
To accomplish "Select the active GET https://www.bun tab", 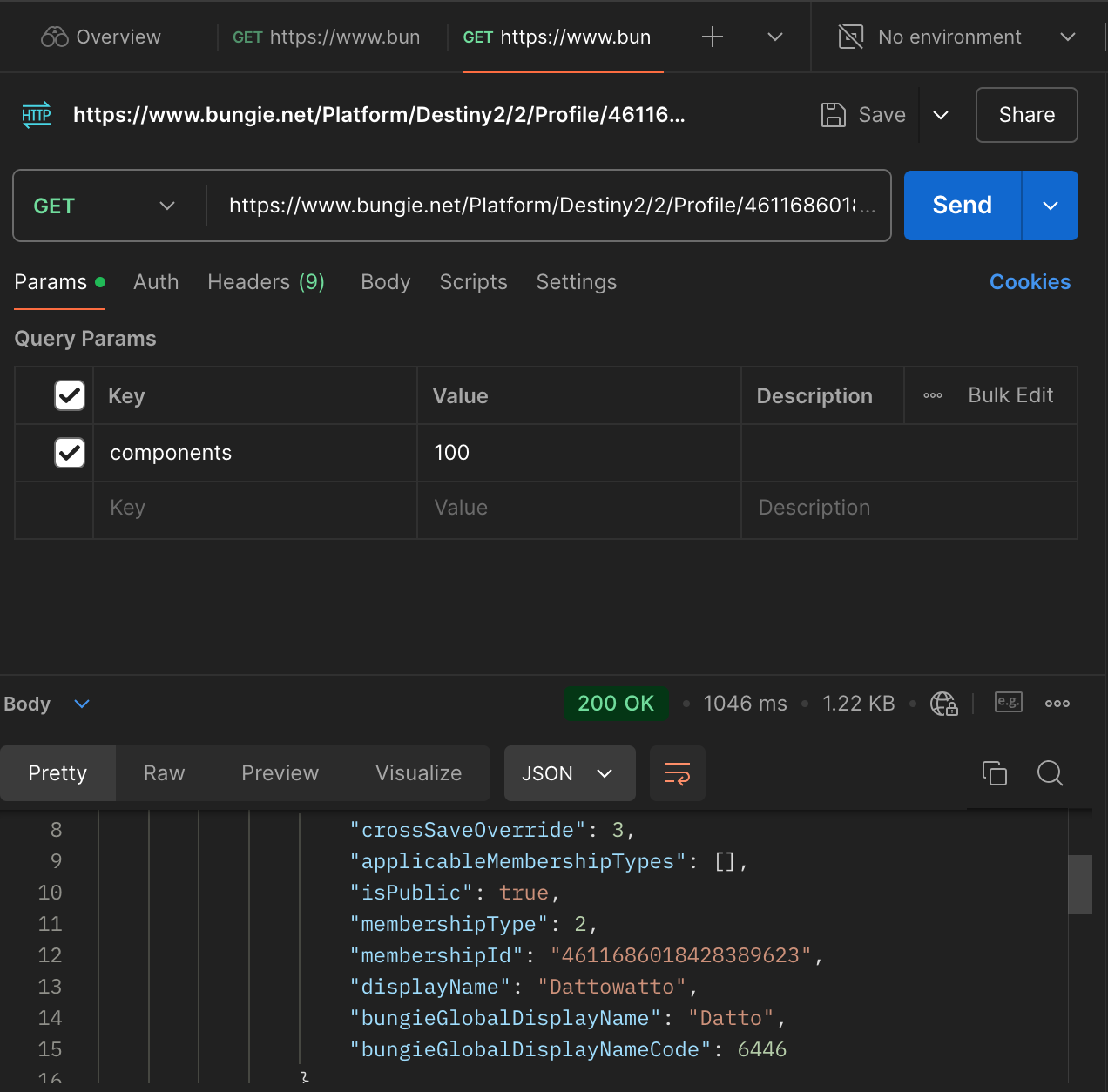I will [x=557, y=37].
